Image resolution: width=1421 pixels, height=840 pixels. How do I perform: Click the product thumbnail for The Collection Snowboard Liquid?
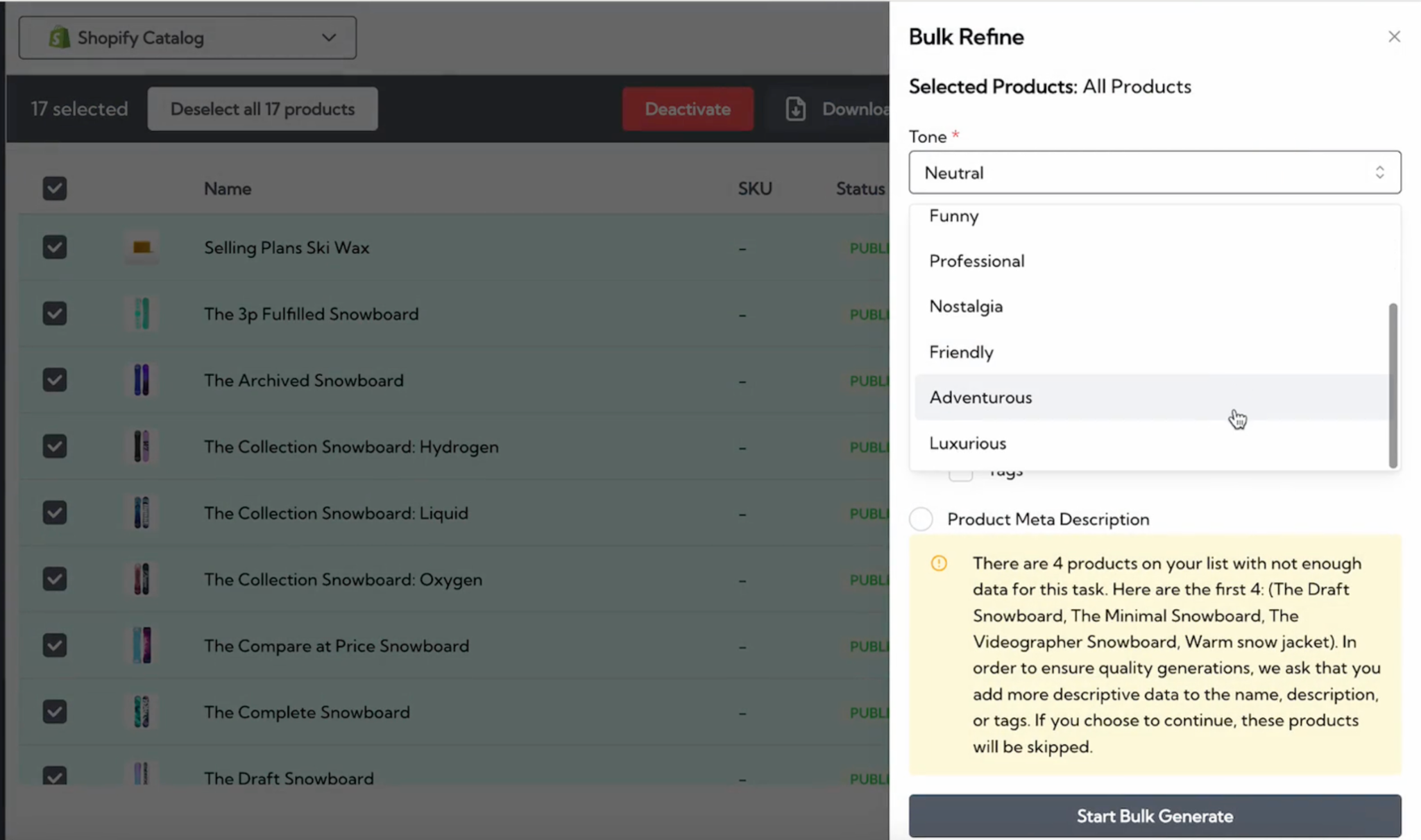pos(141,512)
